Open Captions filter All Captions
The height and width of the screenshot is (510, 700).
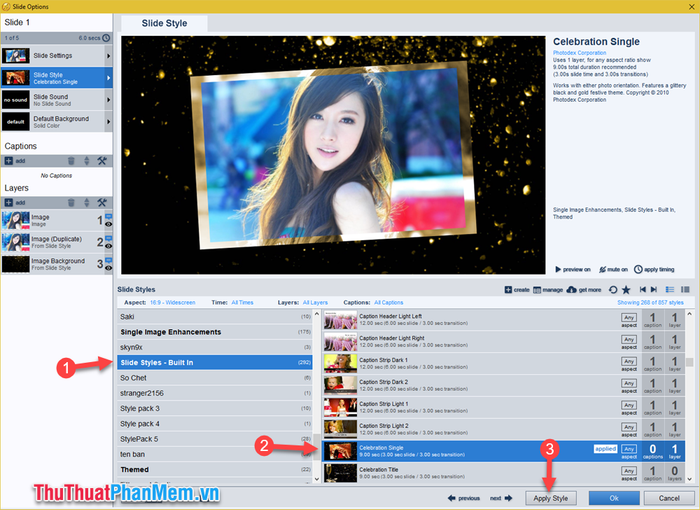coord(388,302)
